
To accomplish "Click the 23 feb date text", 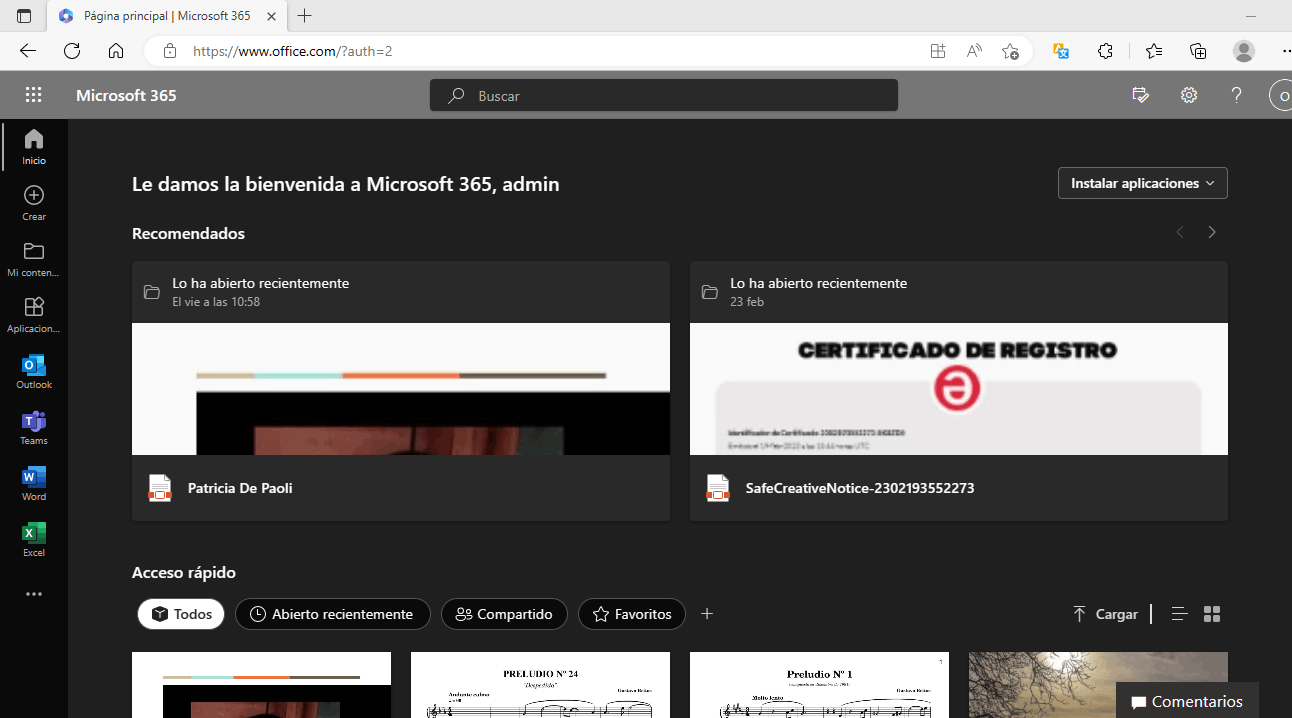I will (x=747, y=302).
